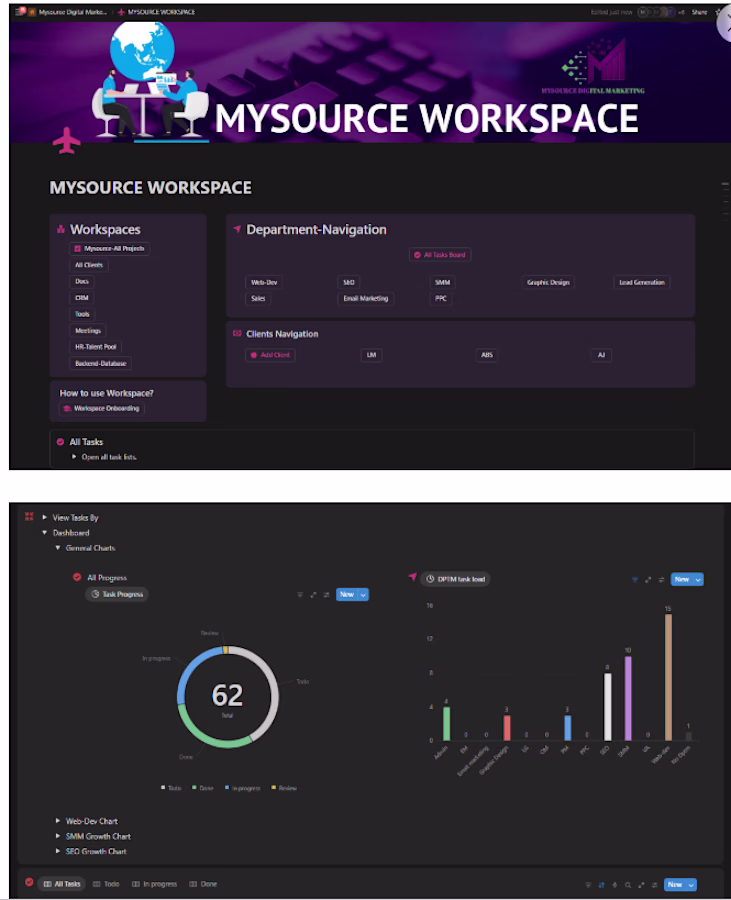Click the search icon in bottom toolbar

pos(628,885)
